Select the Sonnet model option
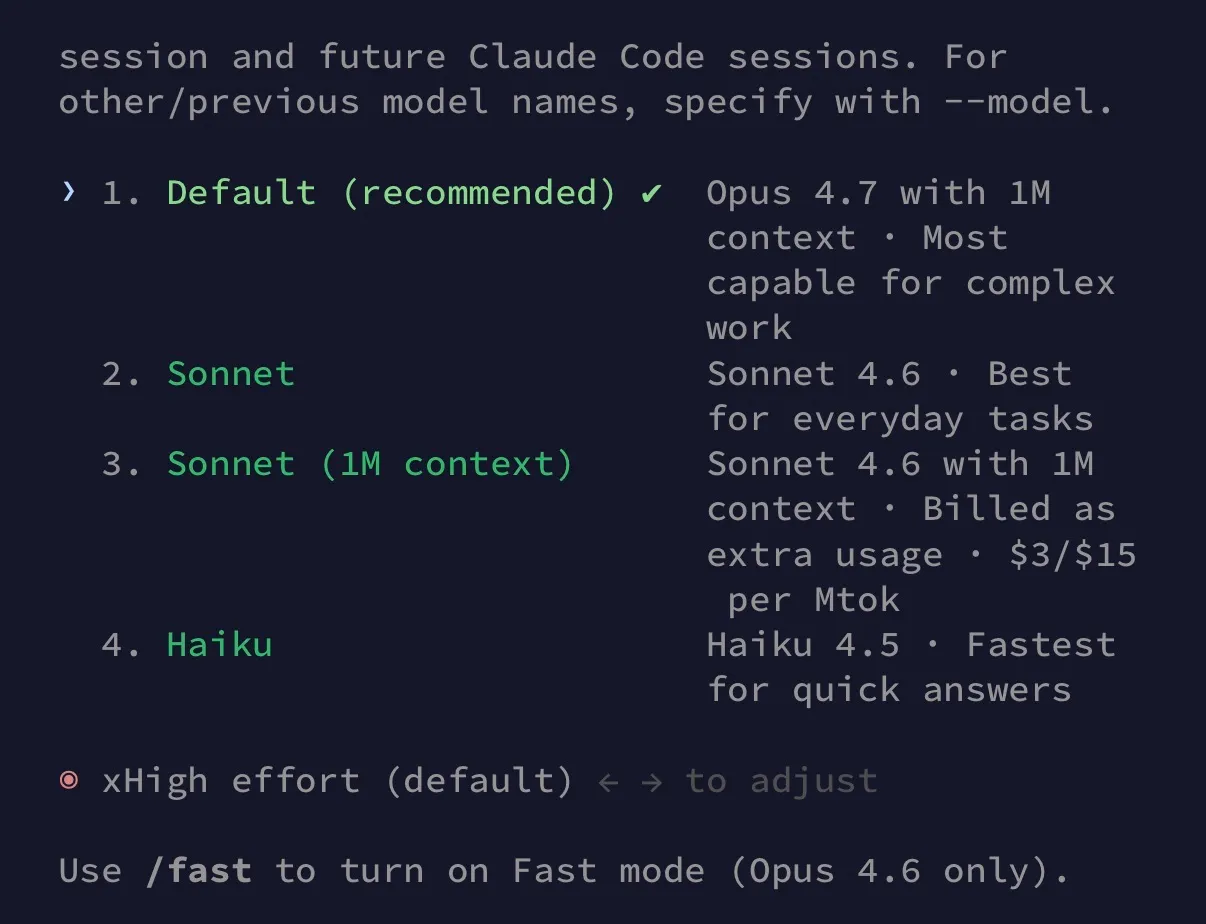 point(231,373)
